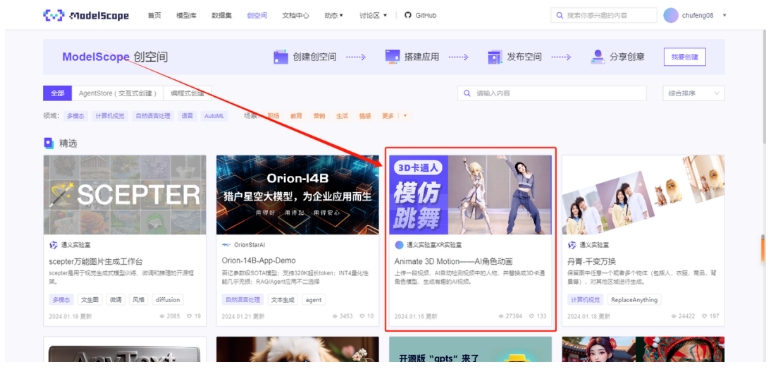Open the 文档中心 nav item

[x=296, y=15]
